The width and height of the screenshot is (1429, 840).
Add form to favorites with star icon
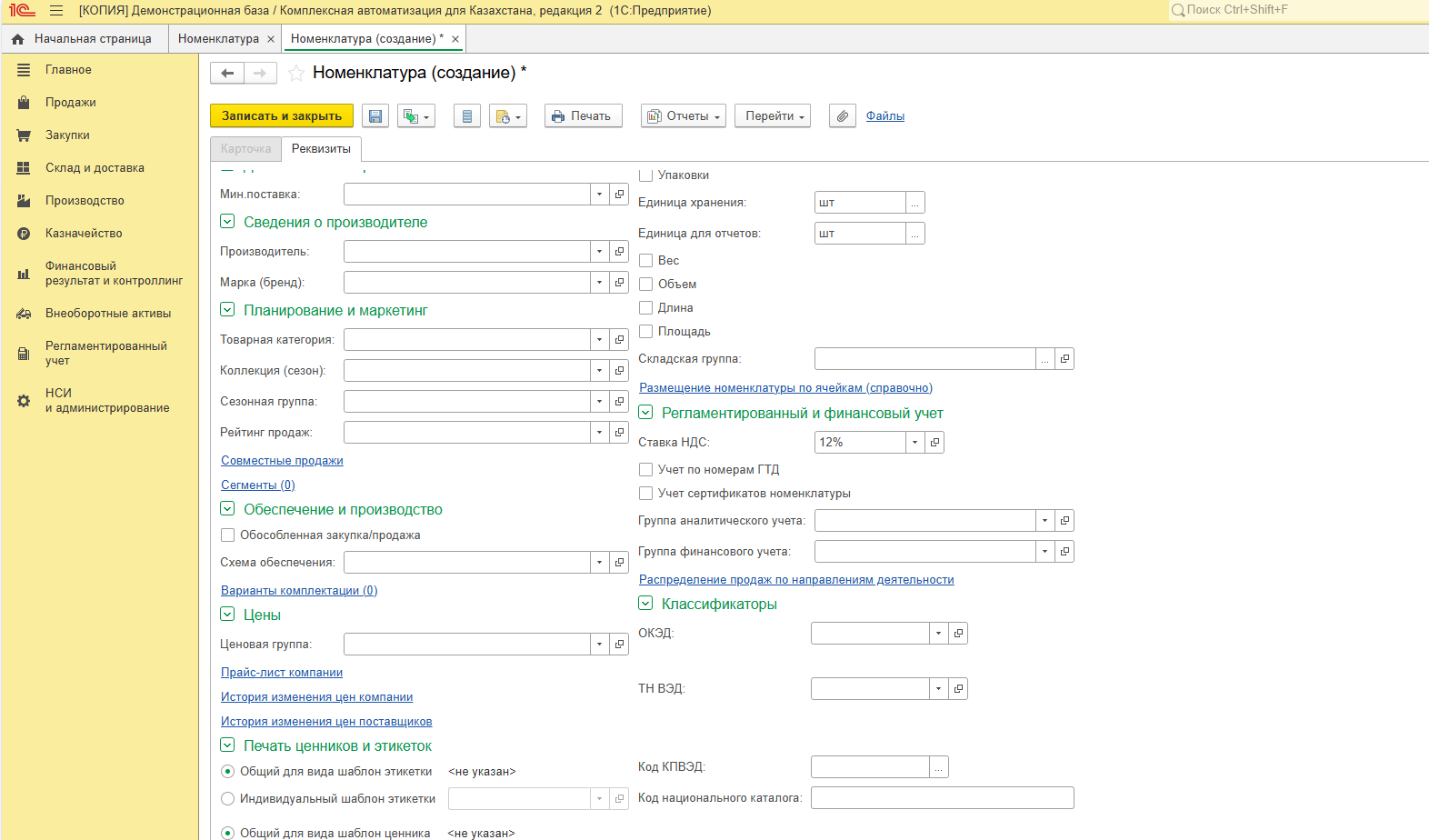[295, 73]
